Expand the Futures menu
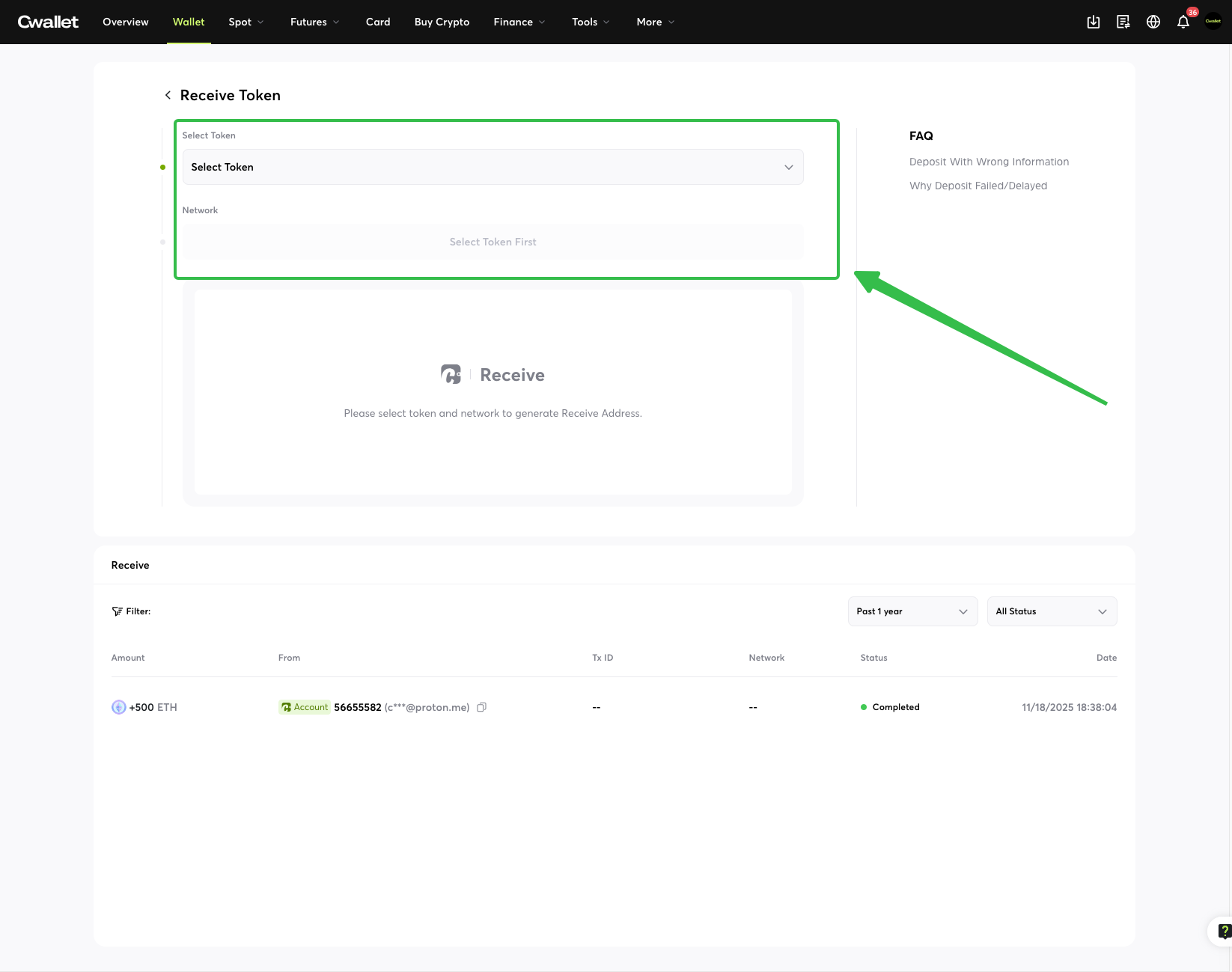 [x=314, y=22]
